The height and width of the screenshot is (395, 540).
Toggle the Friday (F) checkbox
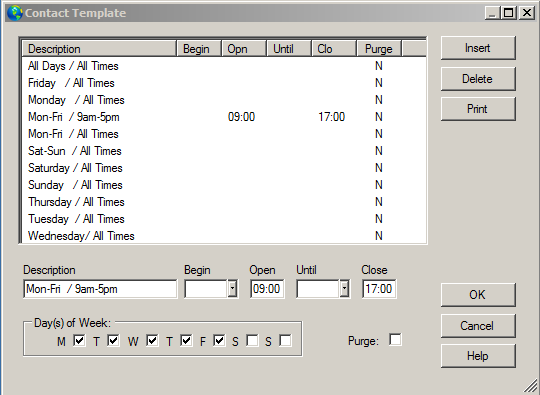219,341
